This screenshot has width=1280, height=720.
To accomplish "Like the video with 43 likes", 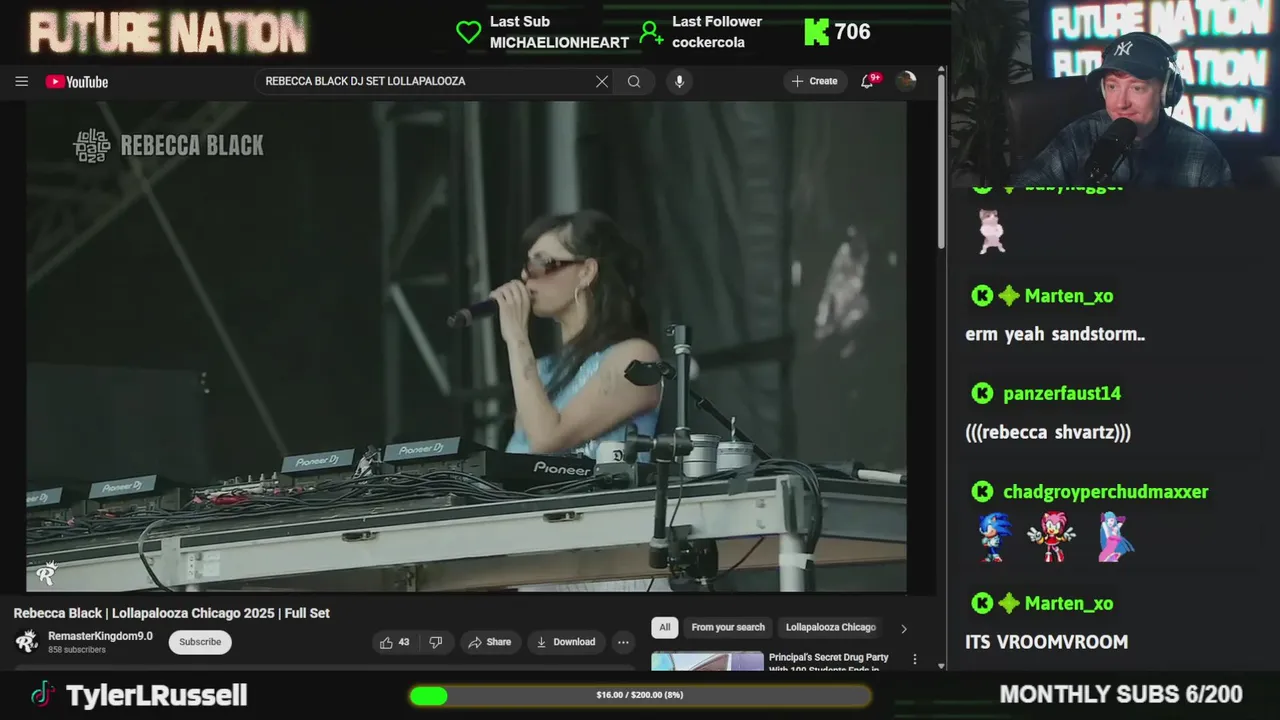I will click(x=395, y=642).
